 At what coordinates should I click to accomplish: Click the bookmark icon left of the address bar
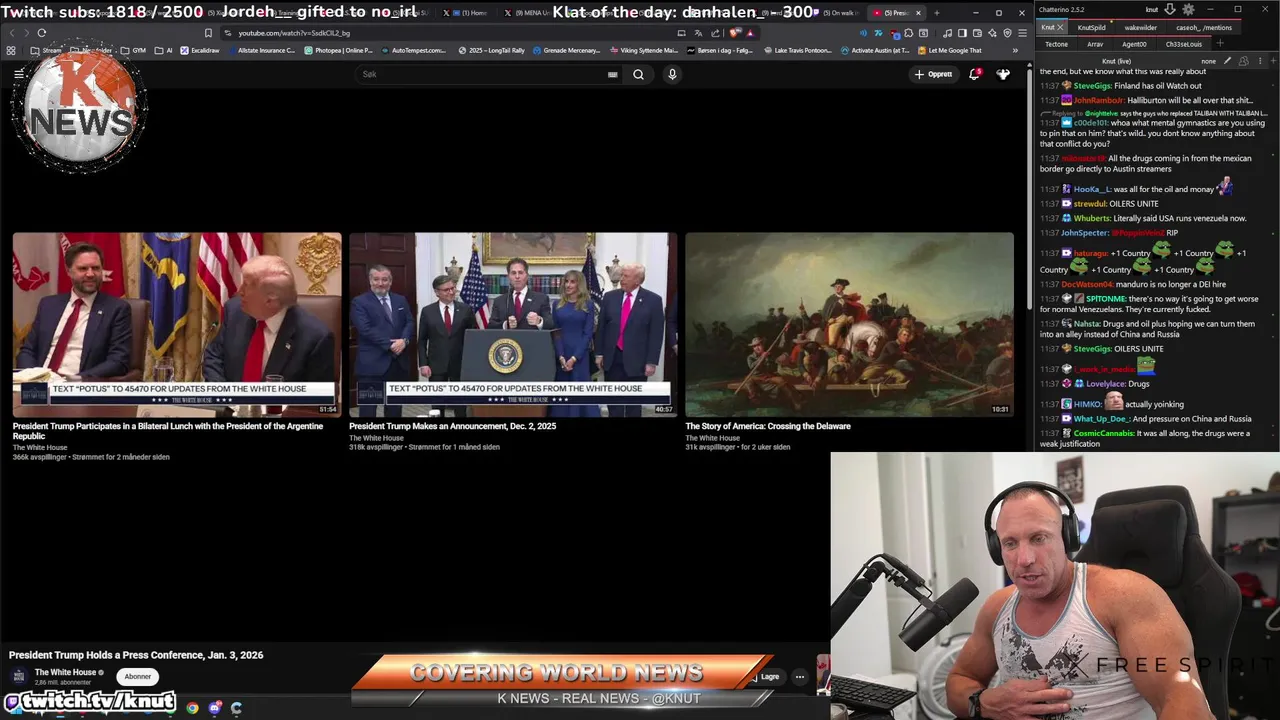[208, 33]
